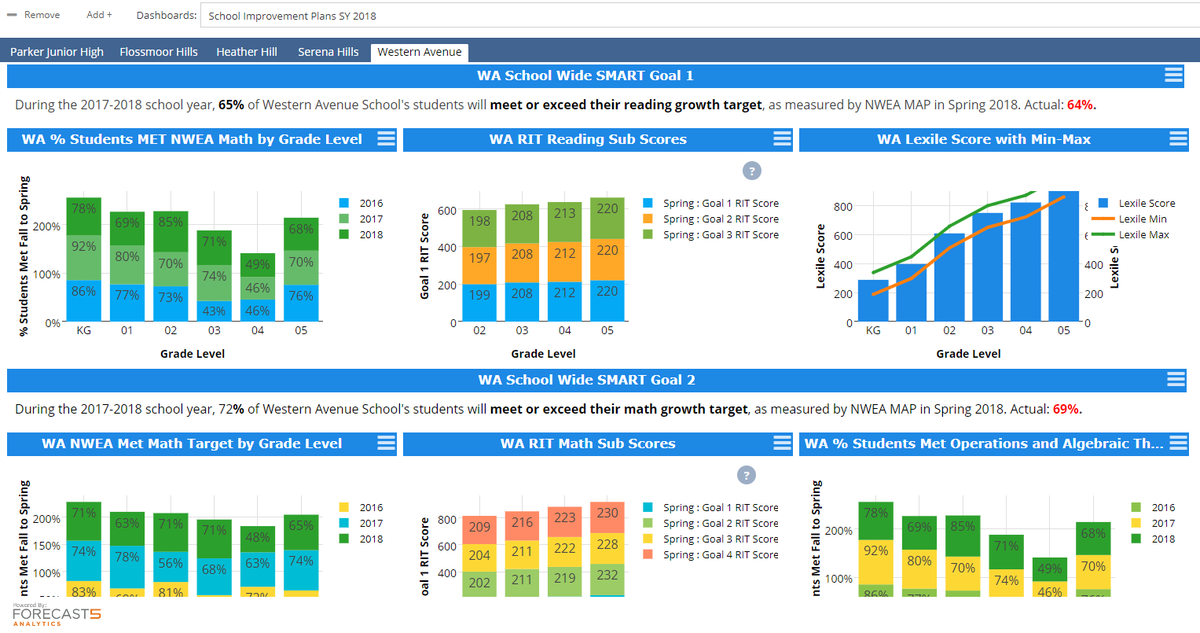Click Remove dashboard button

point(35,15)
